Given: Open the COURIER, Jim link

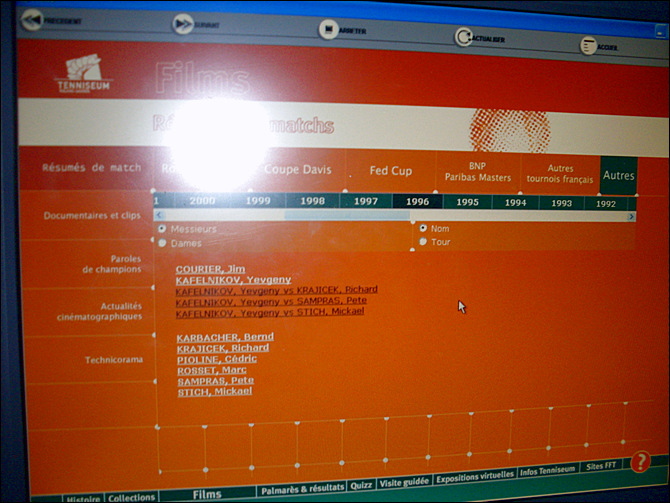Looking at the screenshot, I should (x=210, y=269).
